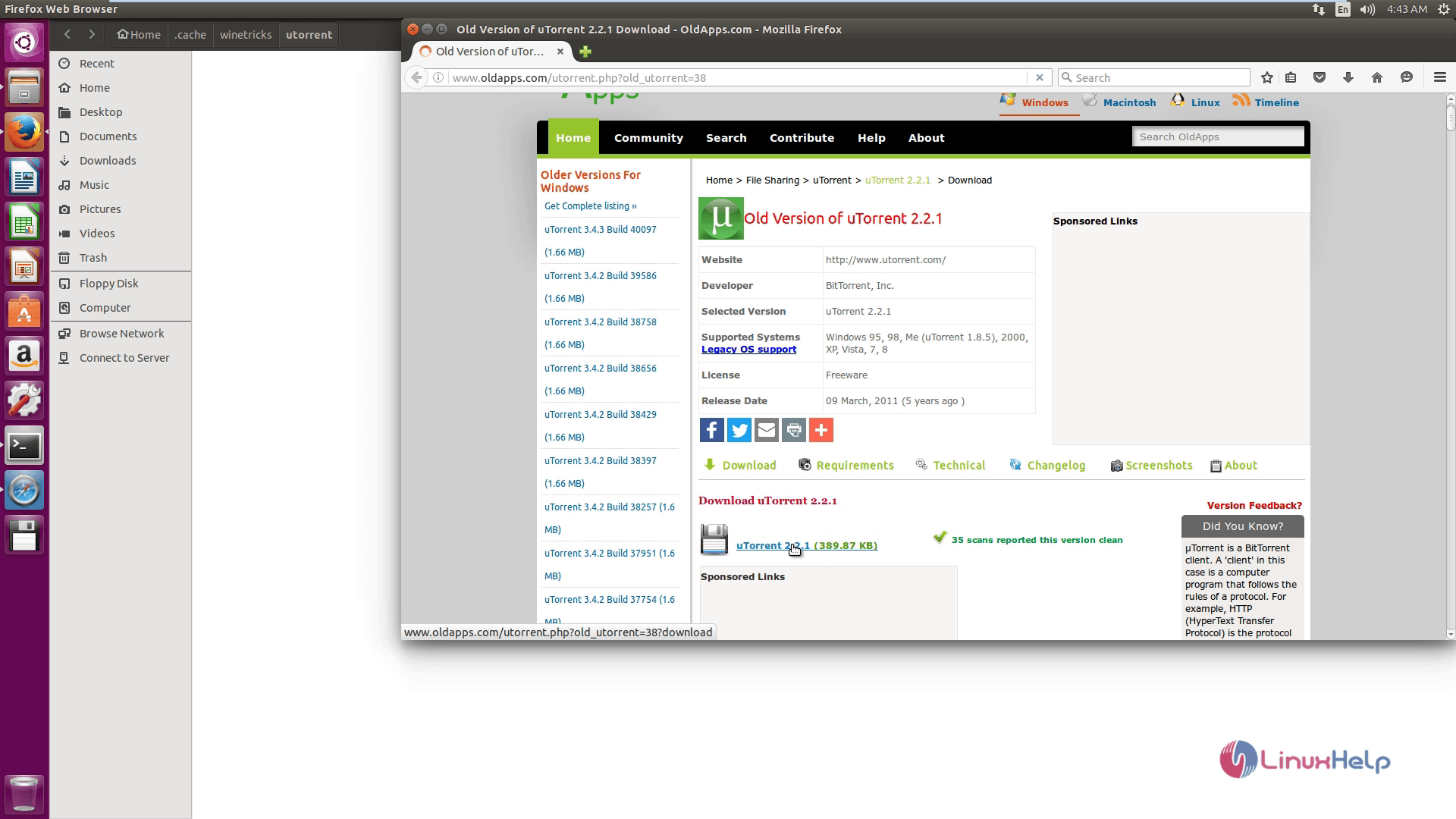This screenshot has height=819, width=1456.
Task: Open the Legacy OS support link
Action: coord(748,350)
